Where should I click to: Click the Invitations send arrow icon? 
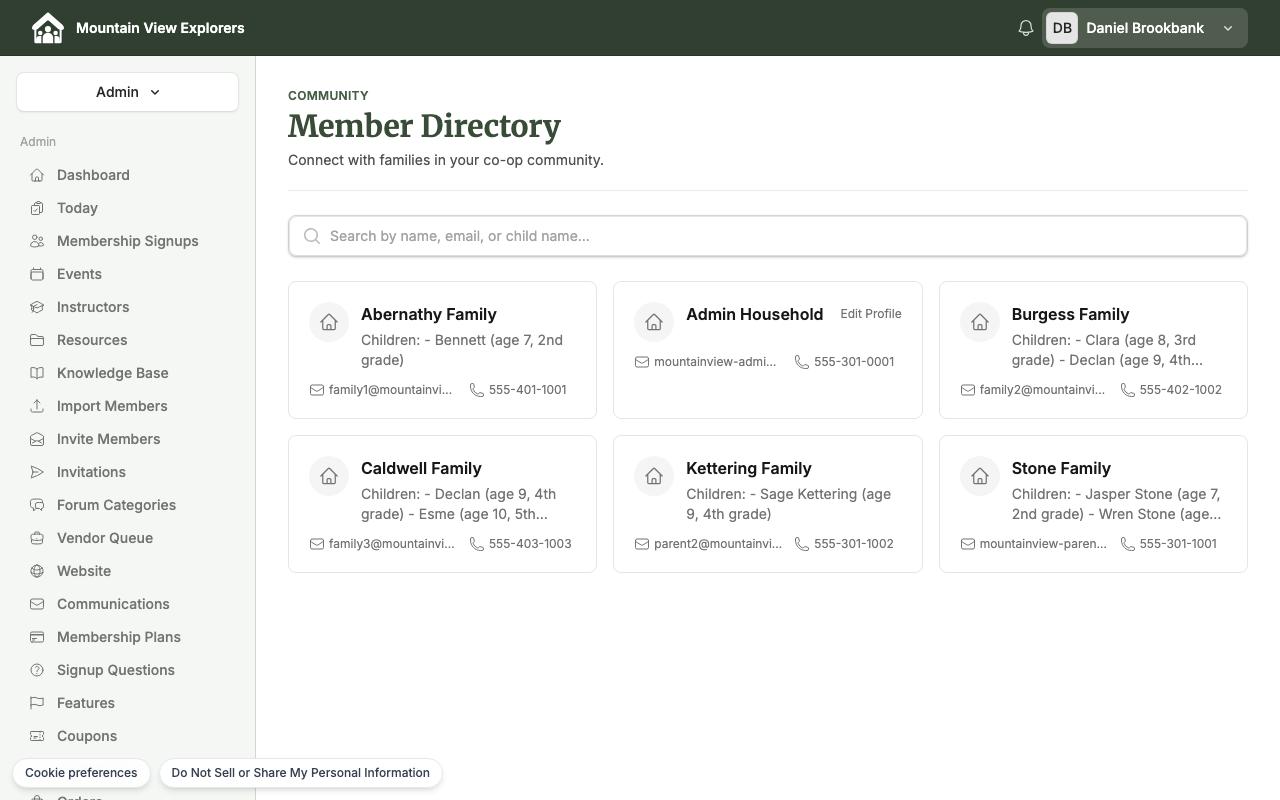(x=37, y=472)
